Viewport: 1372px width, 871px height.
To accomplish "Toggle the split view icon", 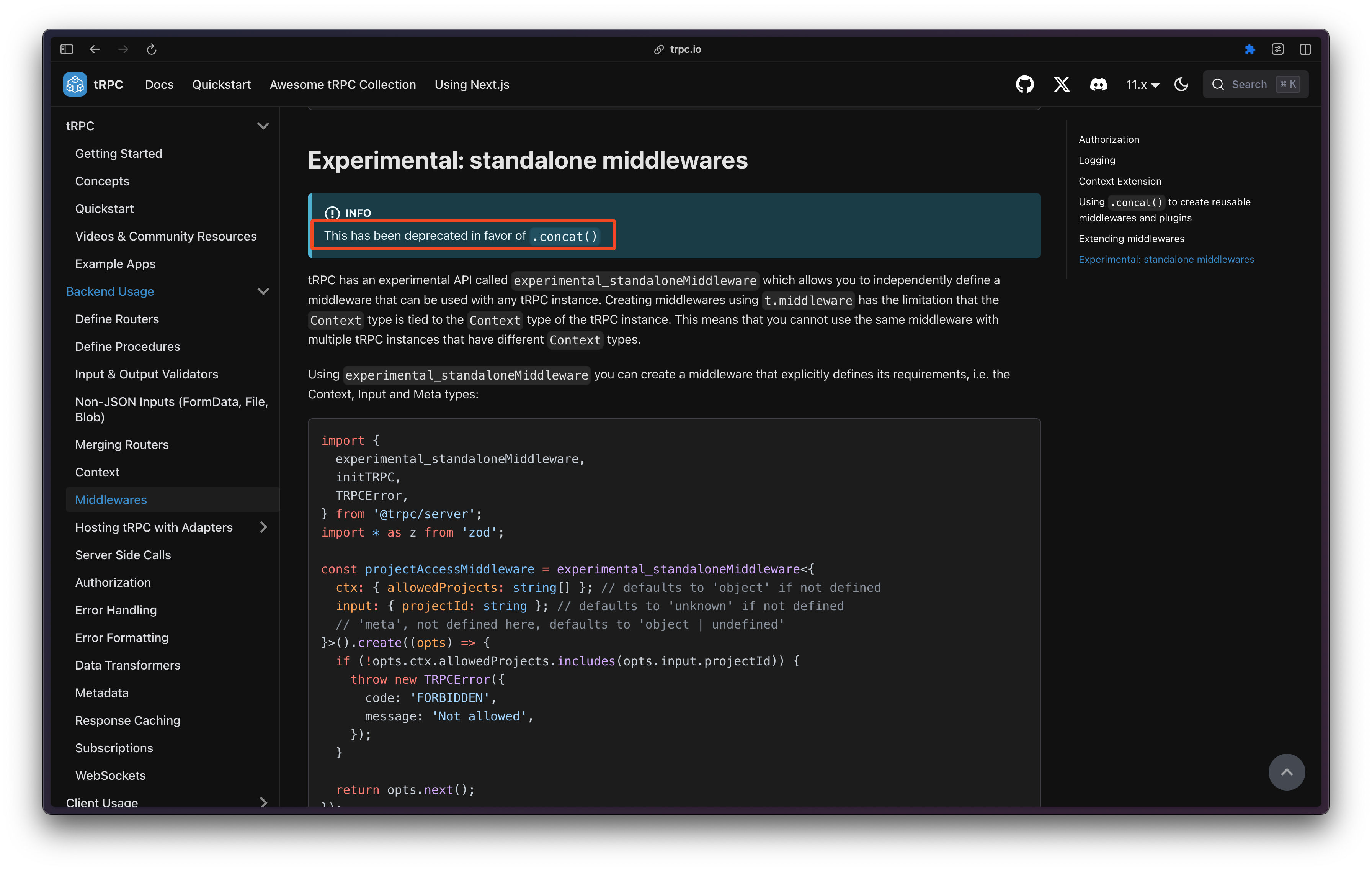I will (1305, 49).
